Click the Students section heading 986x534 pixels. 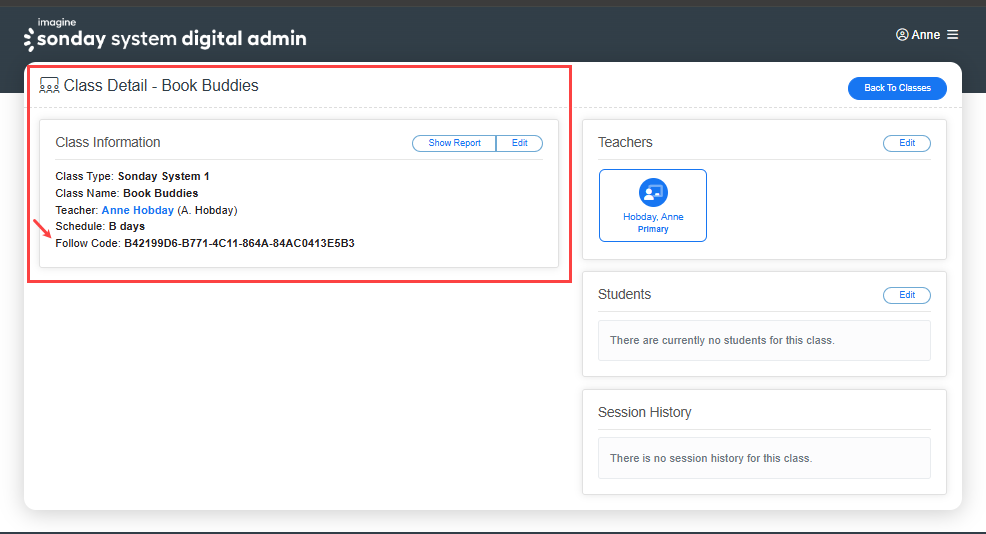[x=624, y=294]
